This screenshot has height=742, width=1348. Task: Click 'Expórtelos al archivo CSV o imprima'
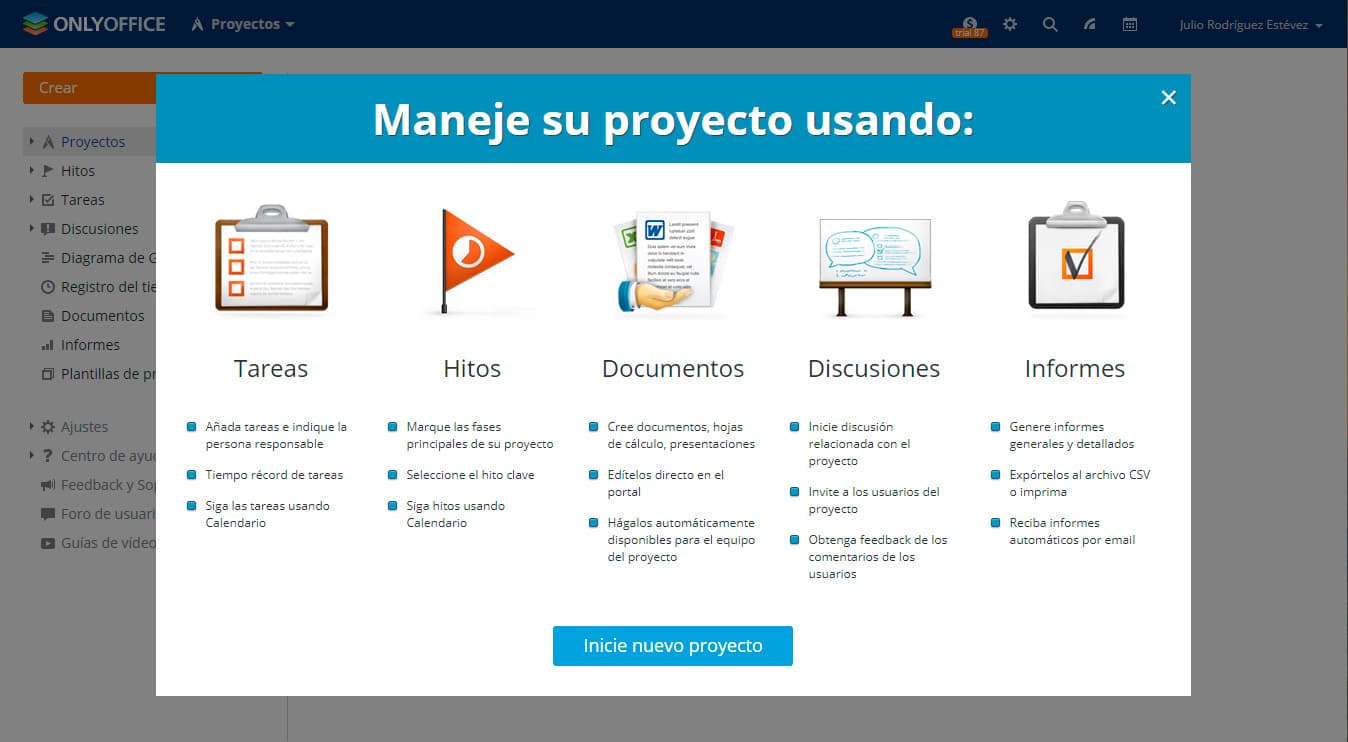pos(1080,483)
